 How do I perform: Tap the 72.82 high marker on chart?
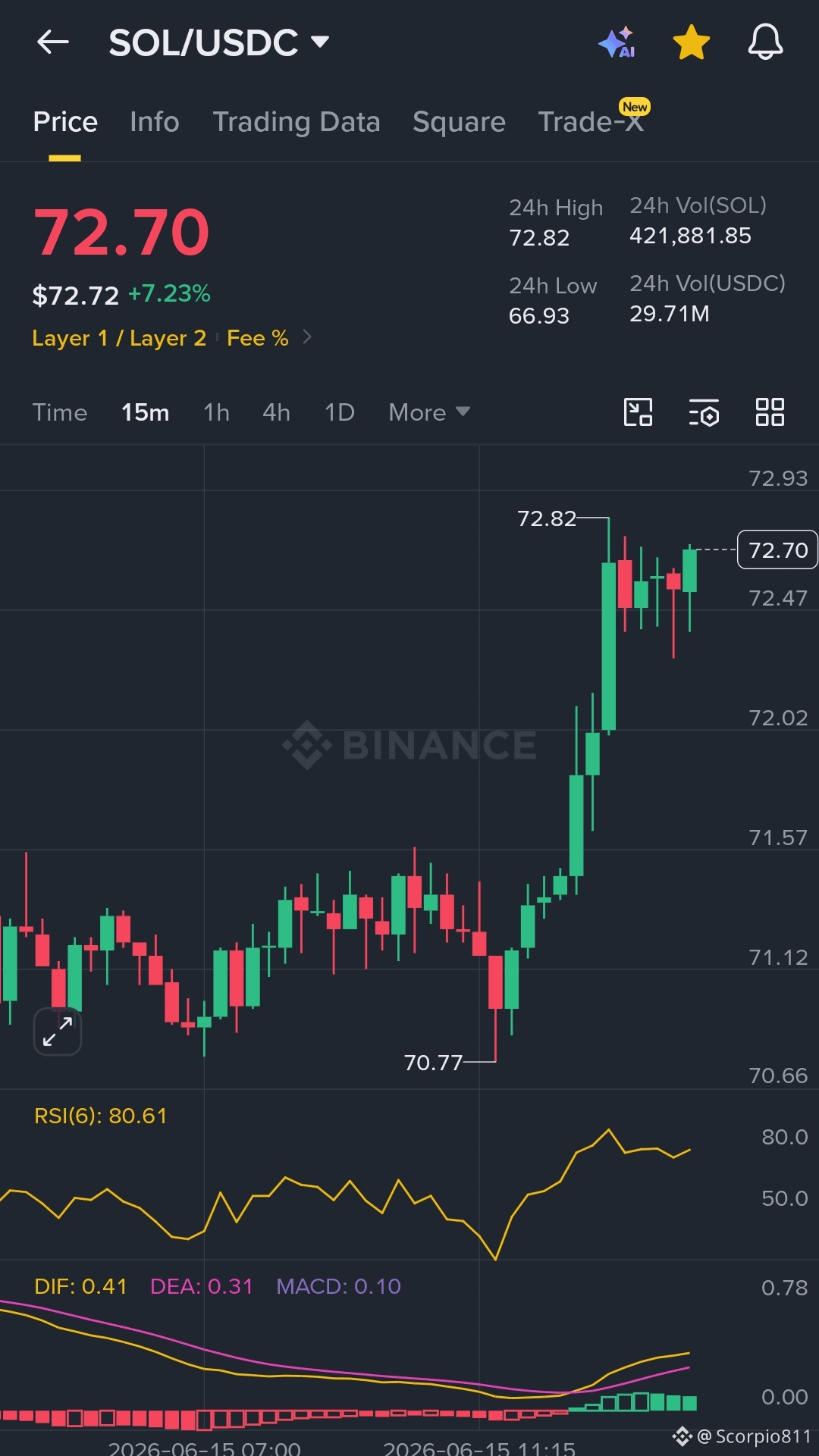pos(547,518)
